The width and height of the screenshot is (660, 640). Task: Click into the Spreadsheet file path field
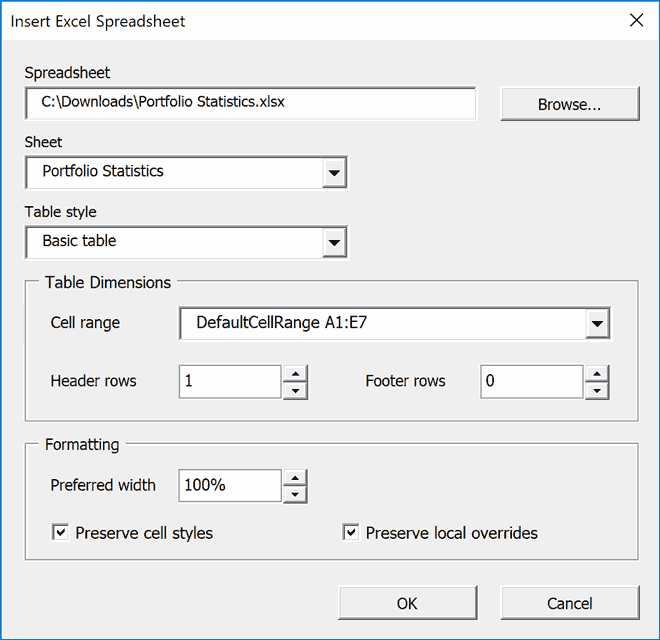(x=250, y=103)
